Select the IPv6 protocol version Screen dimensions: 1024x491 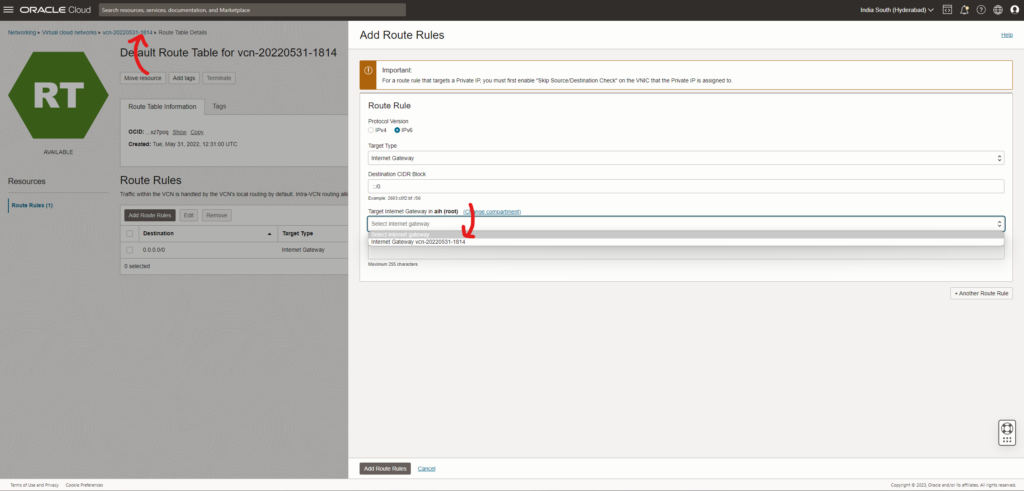[396, 131]
